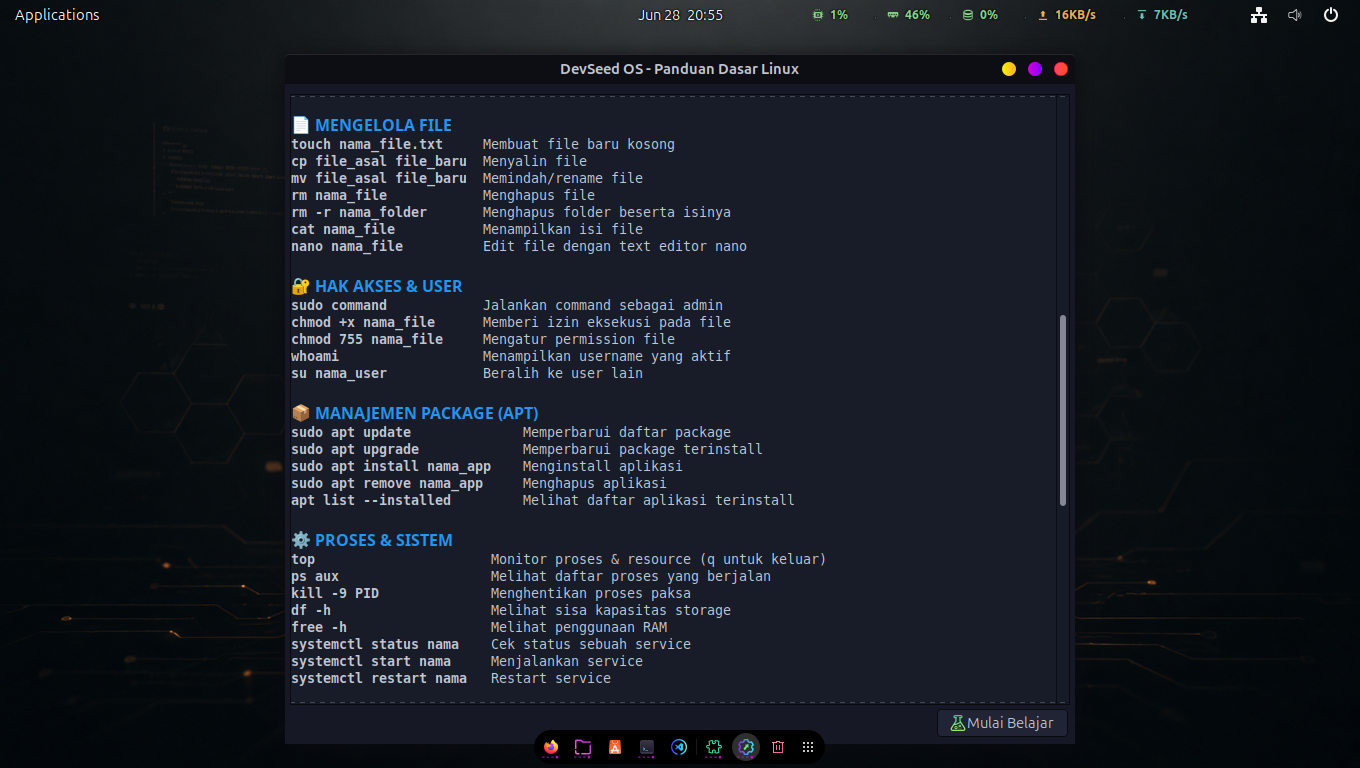Click 'Melihat sisa kapasitas storage' description

611,610
